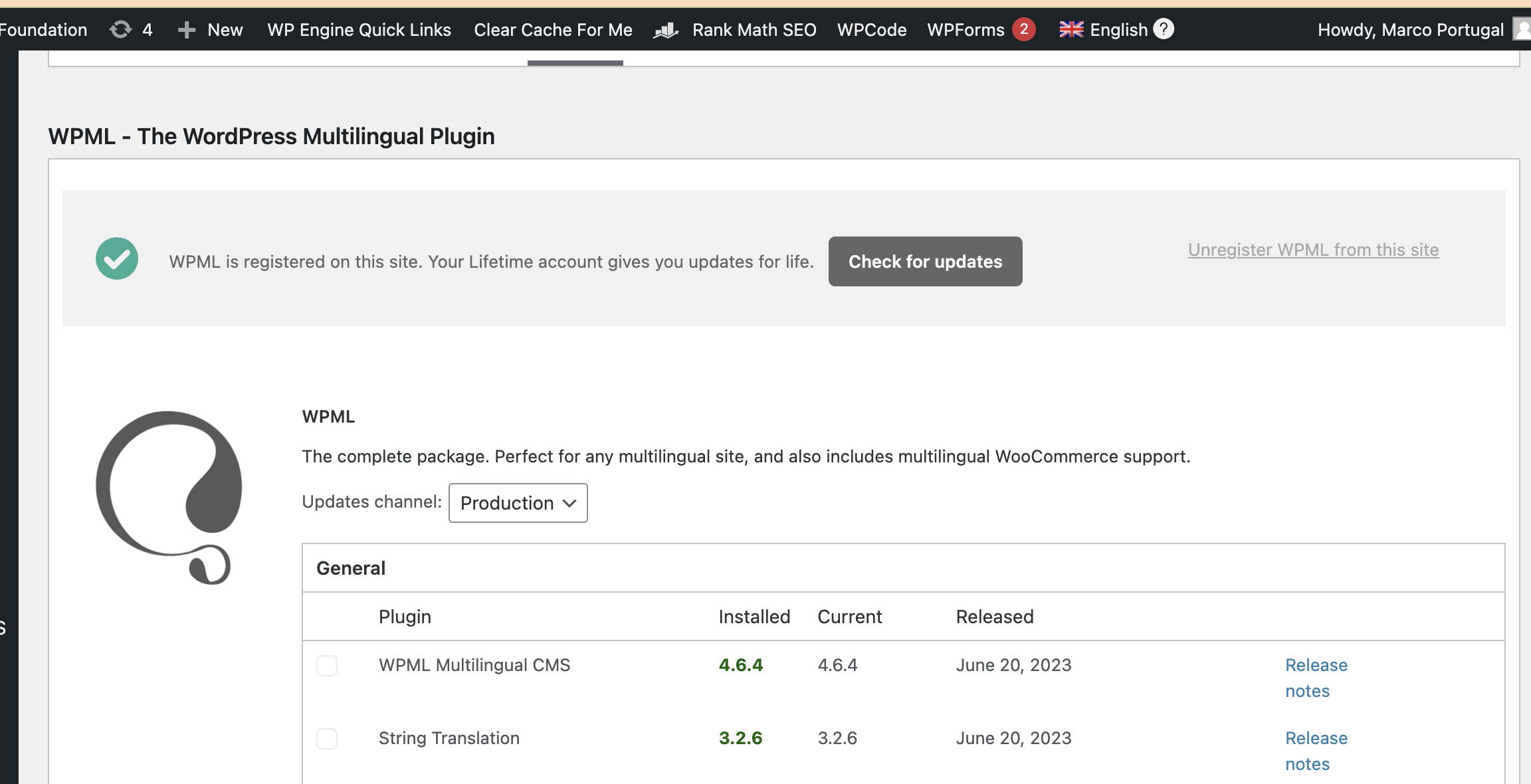The height and width of the screenshot is (784, 1531).
Task: Click installed version 3.2.6 in green
Action: pos(741,738)
